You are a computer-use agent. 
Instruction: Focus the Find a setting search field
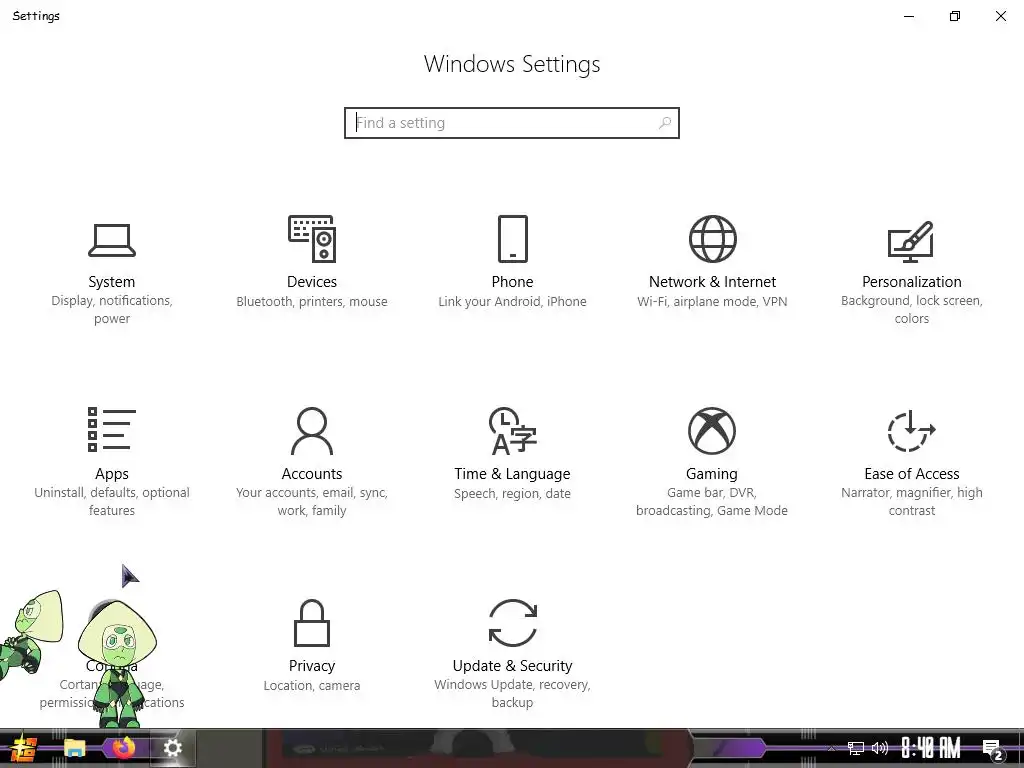coord(512,123)
